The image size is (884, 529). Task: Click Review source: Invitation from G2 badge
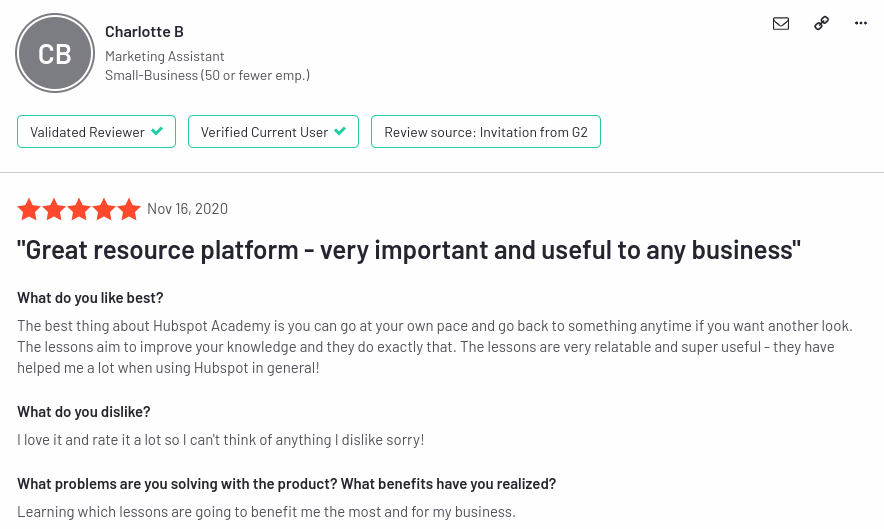pyautogui.click(x=486, y=132)
